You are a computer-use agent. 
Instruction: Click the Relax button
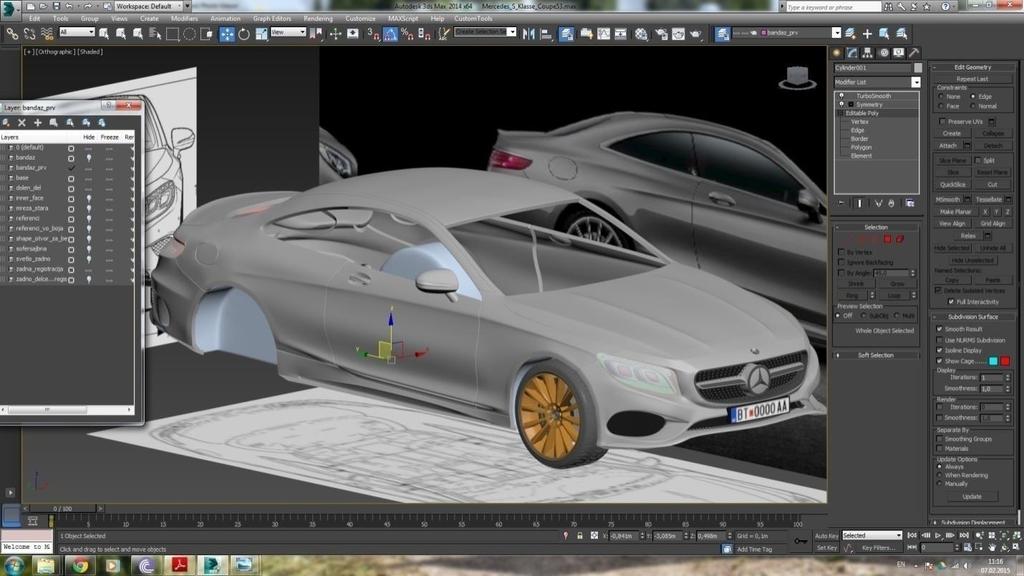tap(967, 236)
